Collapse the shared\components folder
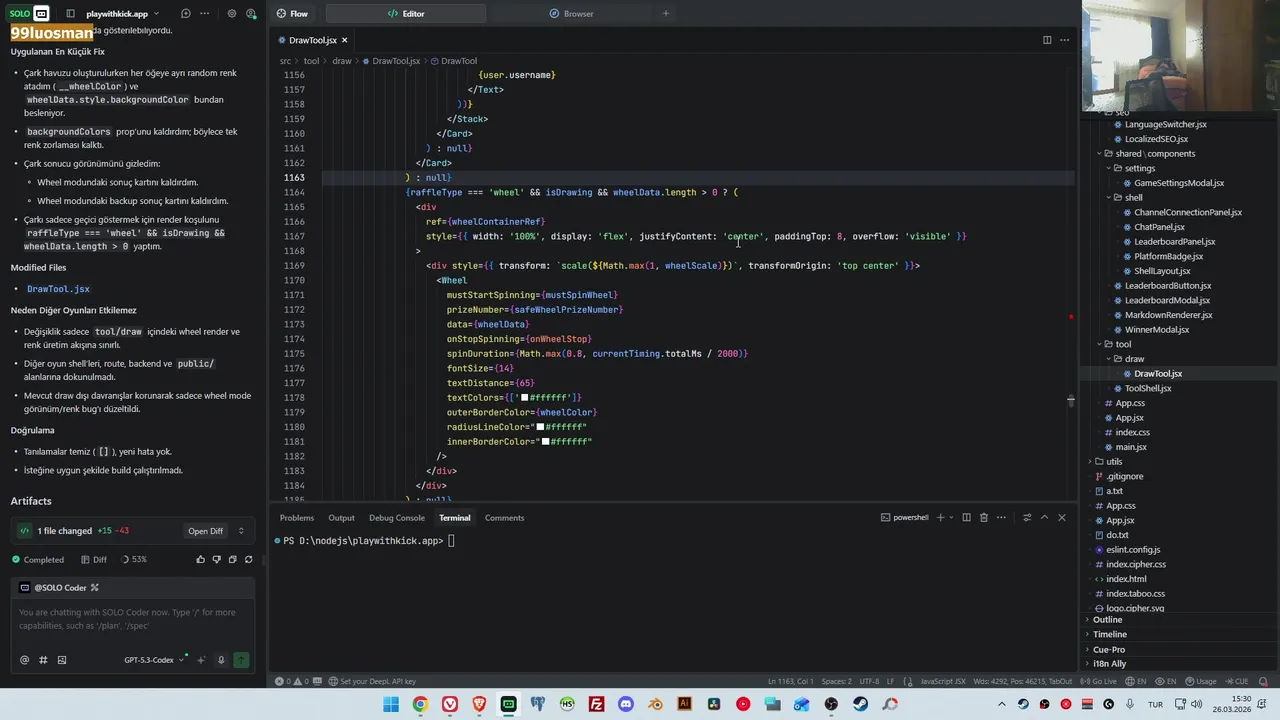 pyautogui.click(x=1155, y=154)
